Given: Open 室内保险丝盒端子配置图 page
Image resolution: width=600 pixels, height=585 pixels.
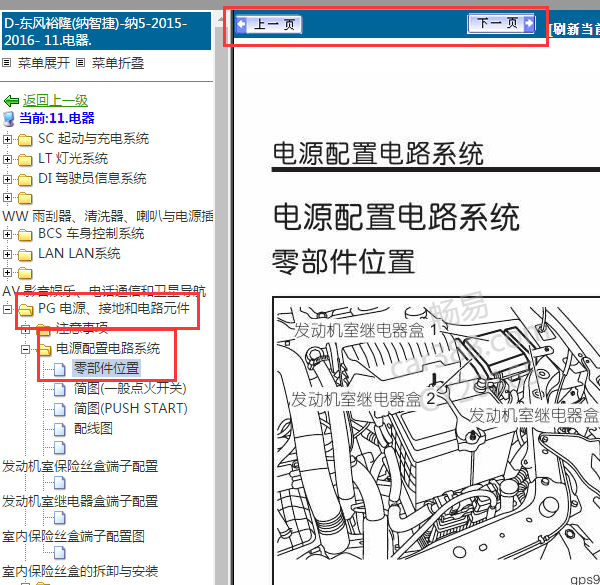Looking at the screenshot, I should (73, 536).
